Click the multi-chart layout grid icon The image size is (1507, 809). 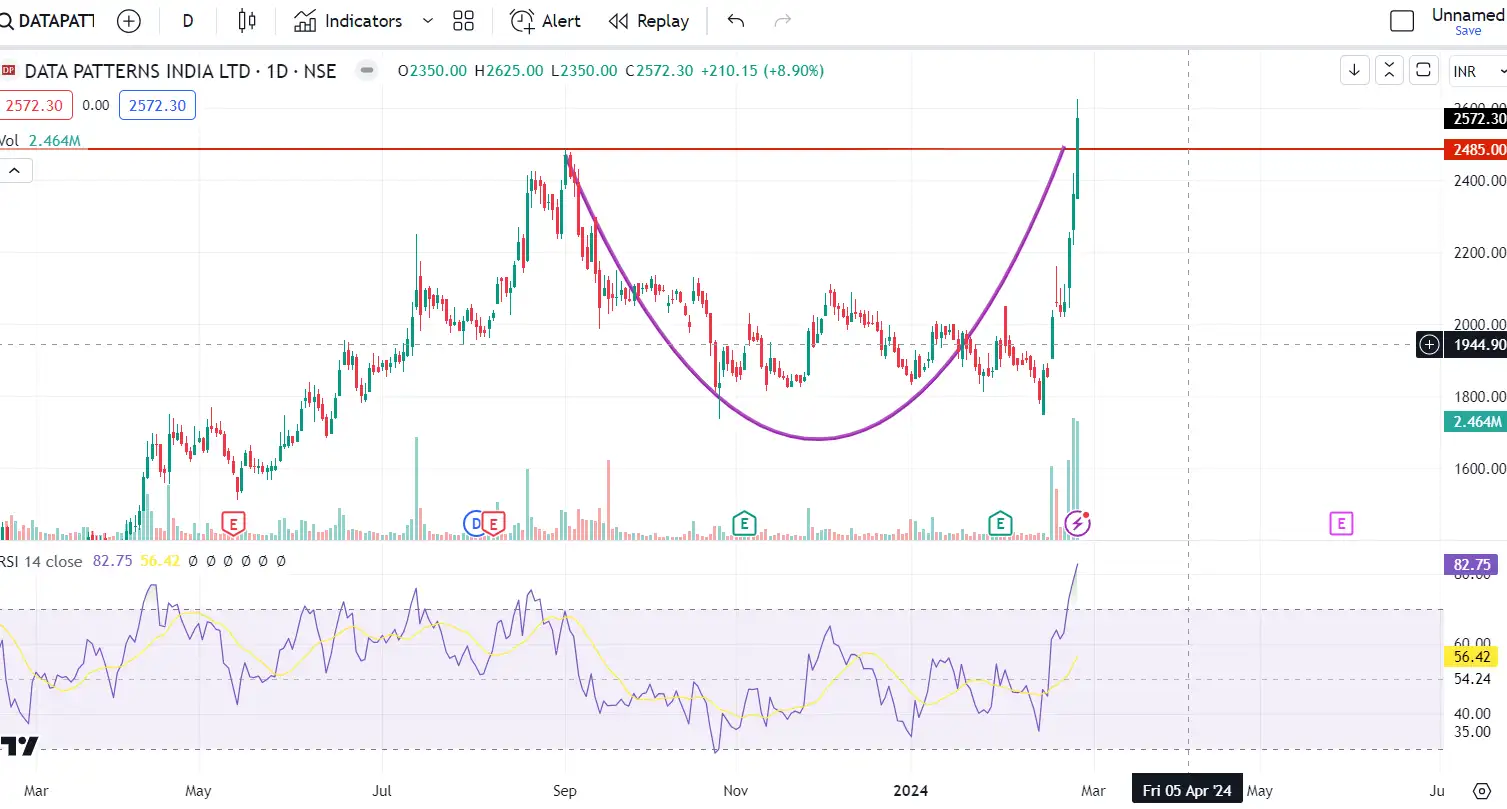(x=462, y=20)
